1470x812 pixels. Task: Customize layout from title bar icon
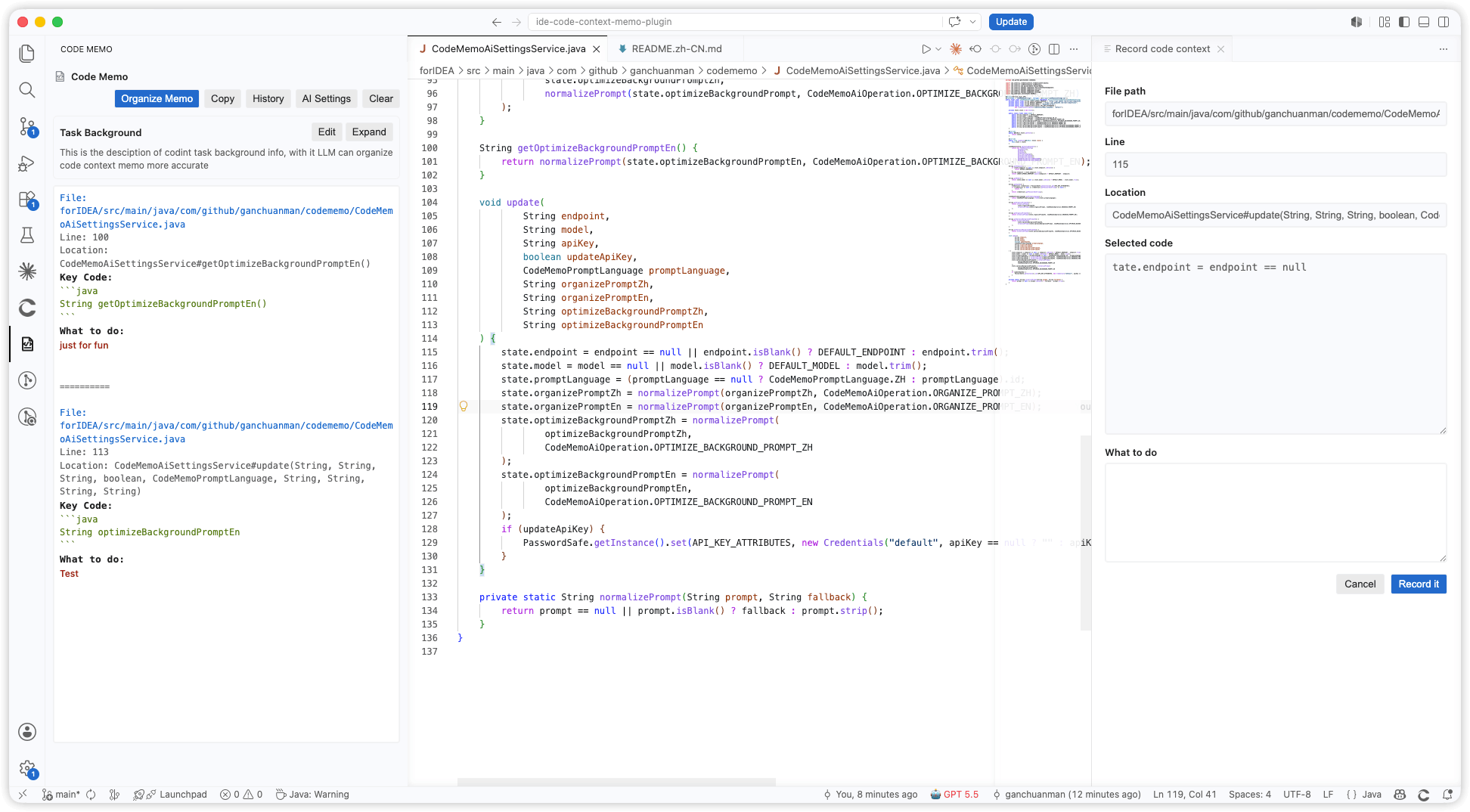click(x=1385, y=22)
